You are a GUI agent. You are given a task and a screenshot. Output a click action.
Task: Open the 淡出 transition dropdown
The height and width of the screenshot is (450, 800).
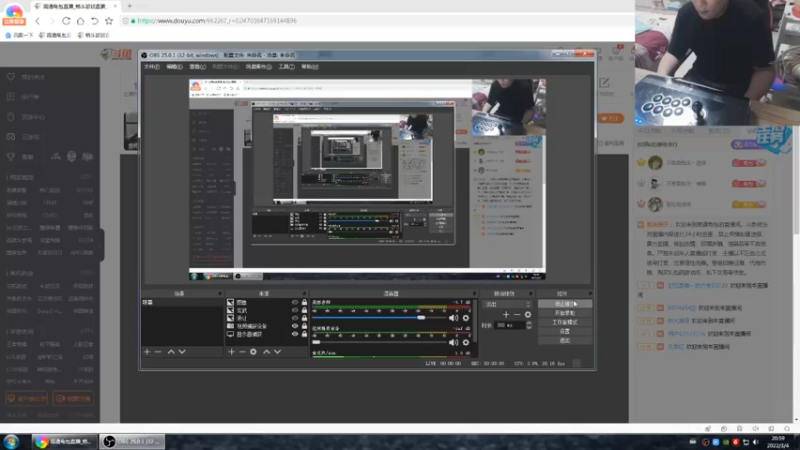[x=507, y=304]
